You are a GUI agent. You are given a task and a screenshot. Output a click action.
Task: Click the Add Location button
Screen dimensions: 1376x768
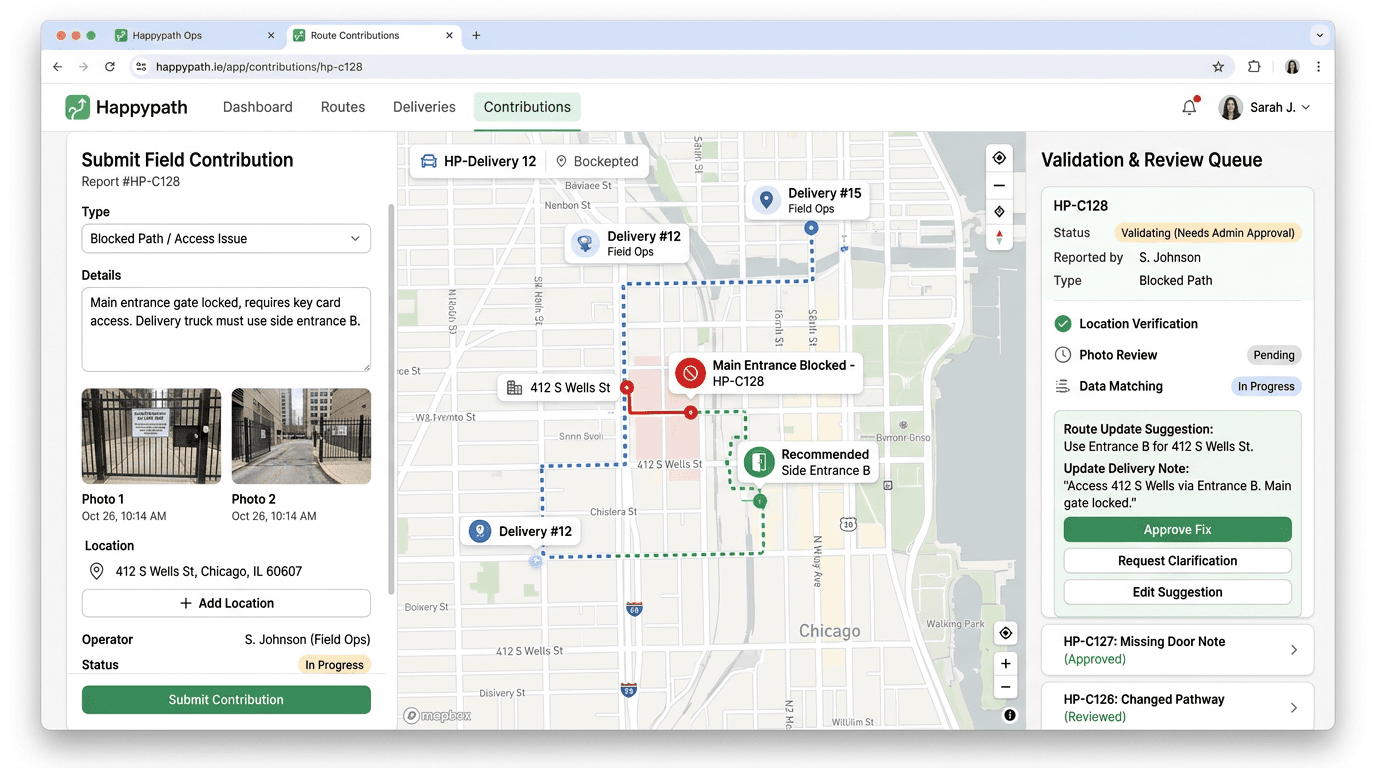226,603
